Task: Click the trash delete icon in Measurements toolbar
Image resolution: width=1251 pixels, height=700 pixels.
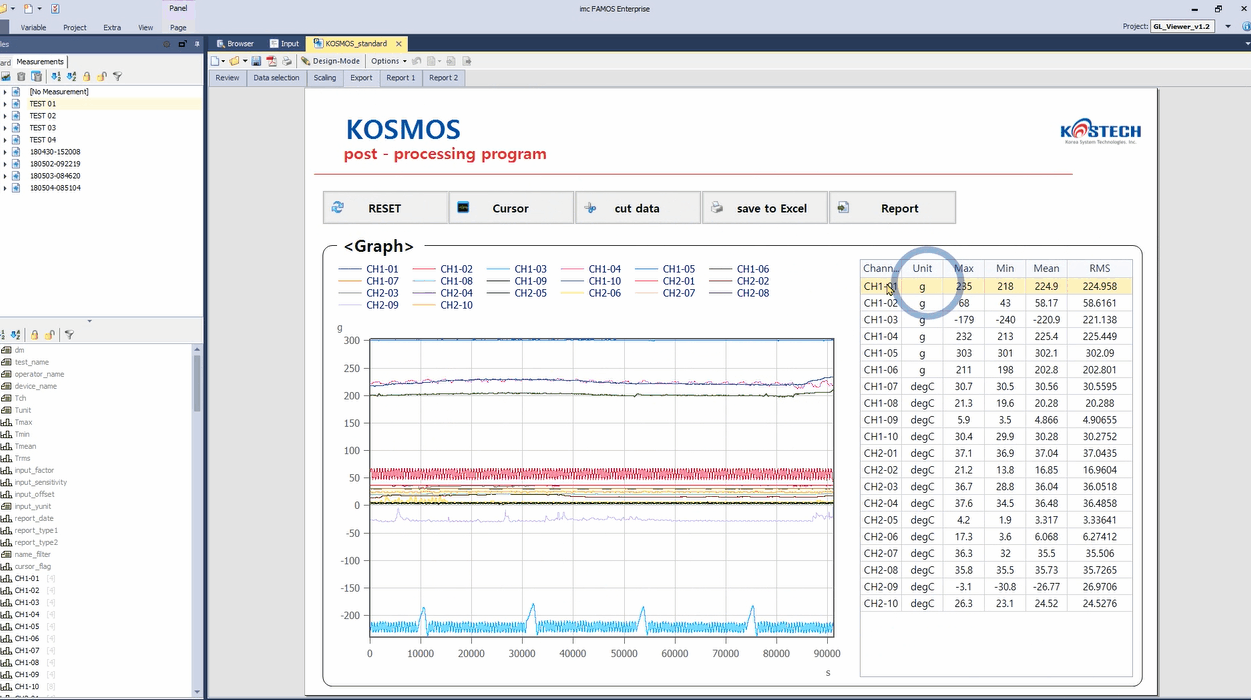Action: coord(21,76)
